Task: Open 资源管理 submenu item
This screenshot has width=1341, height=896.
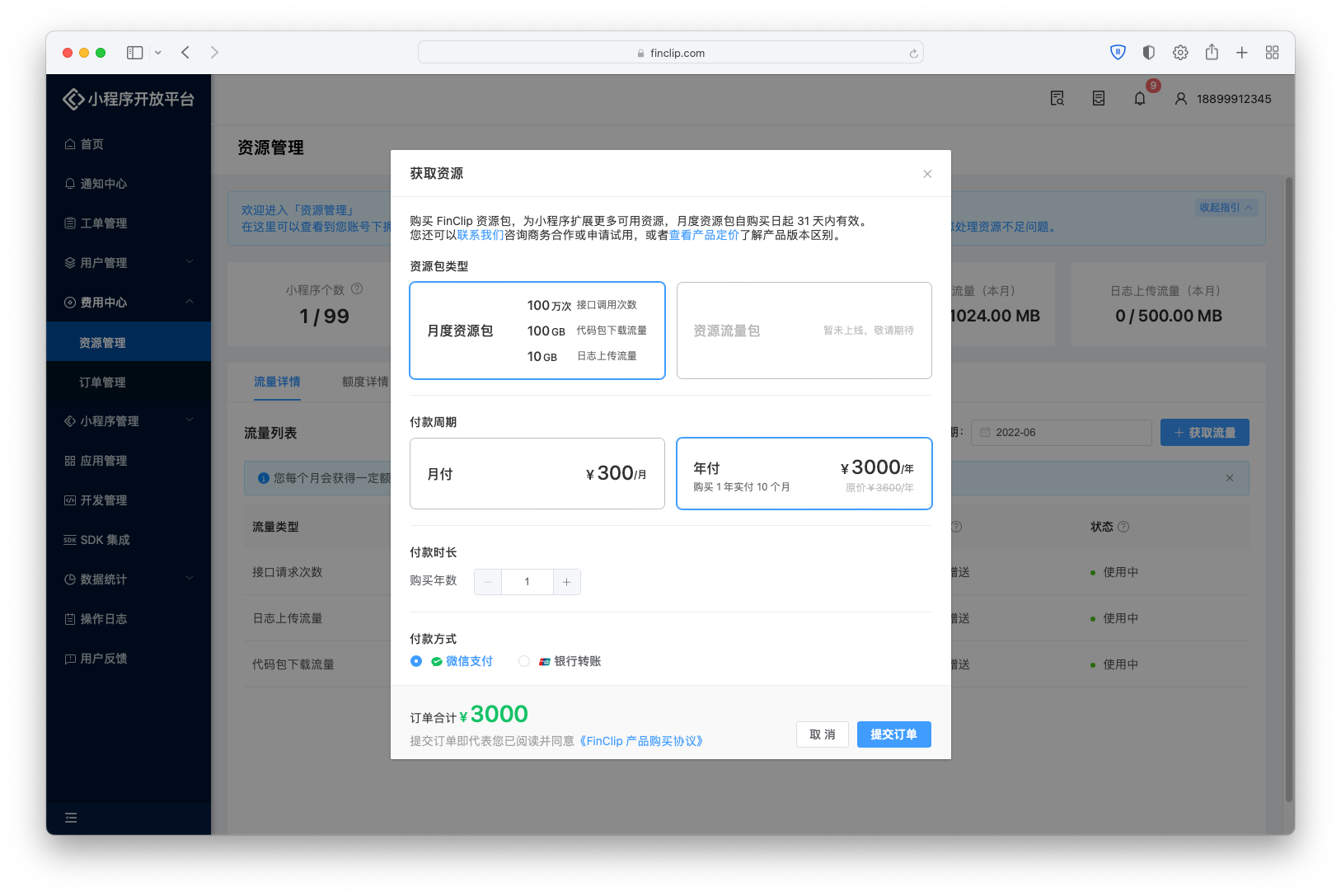Action: coord(129,342)
